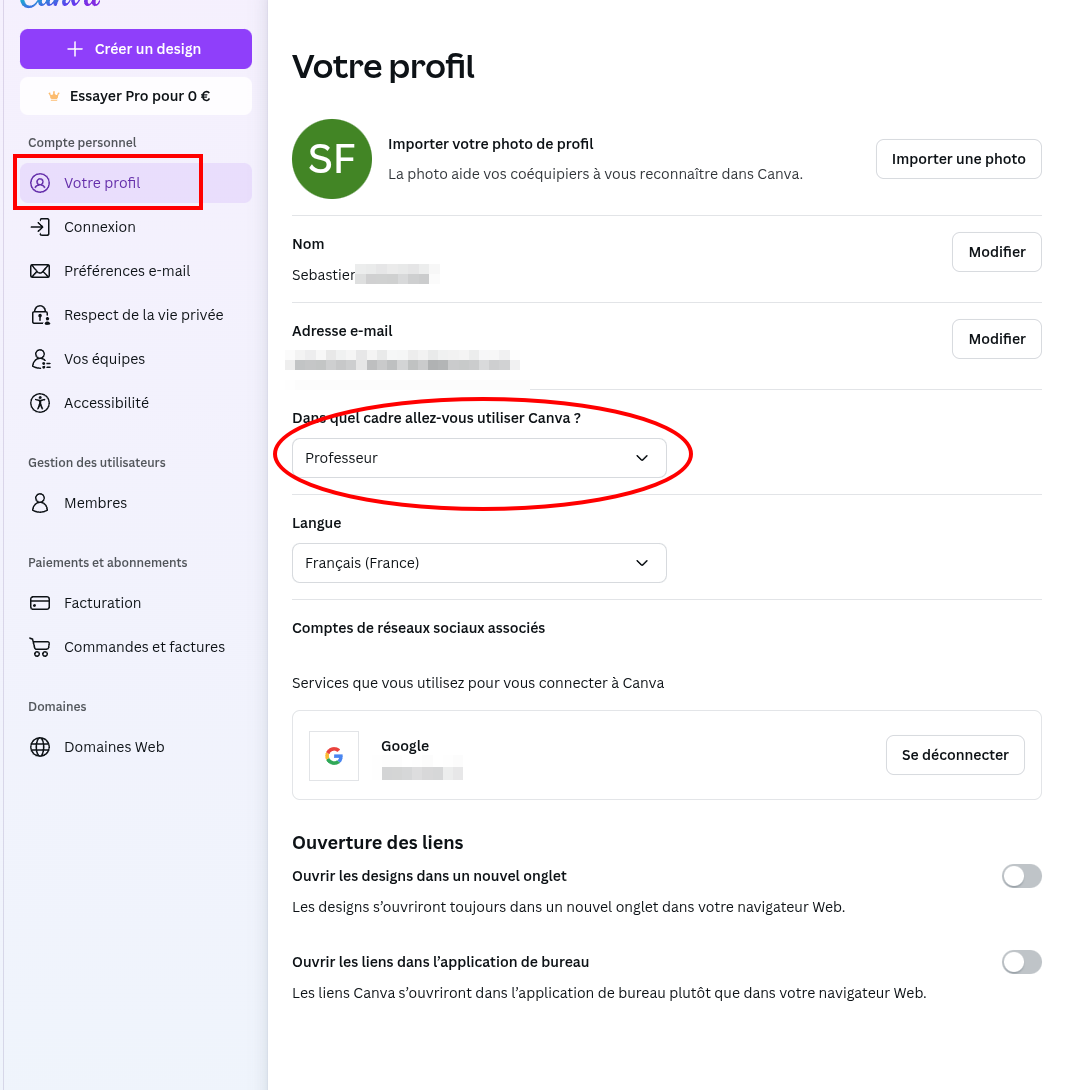Click the Google logo icon
Image resolution: width=1088 pixels, height=1090 pixels.
pyautogui.click(x=334, y=756)
